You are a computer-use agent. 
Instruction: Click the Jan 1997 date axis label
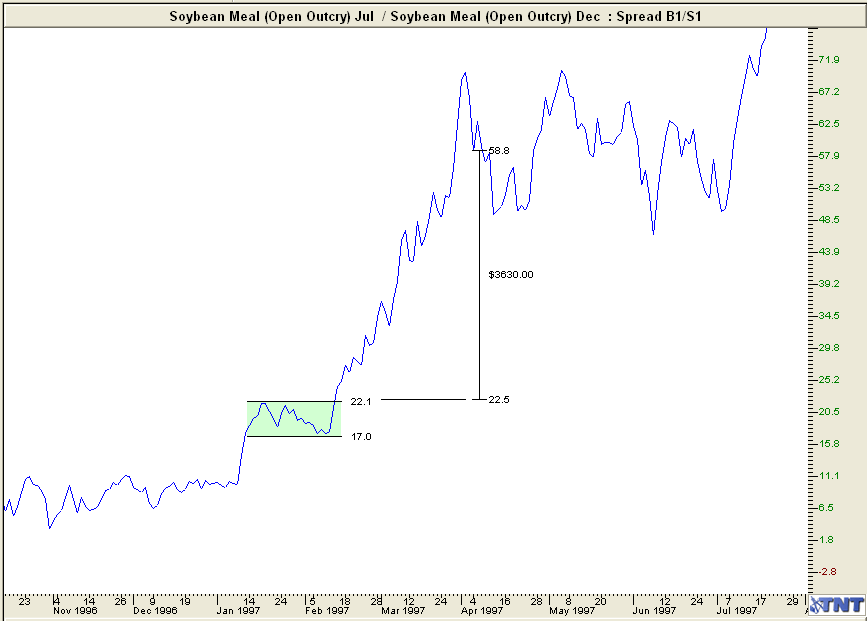pyautogui.click(x=238, y=611)
